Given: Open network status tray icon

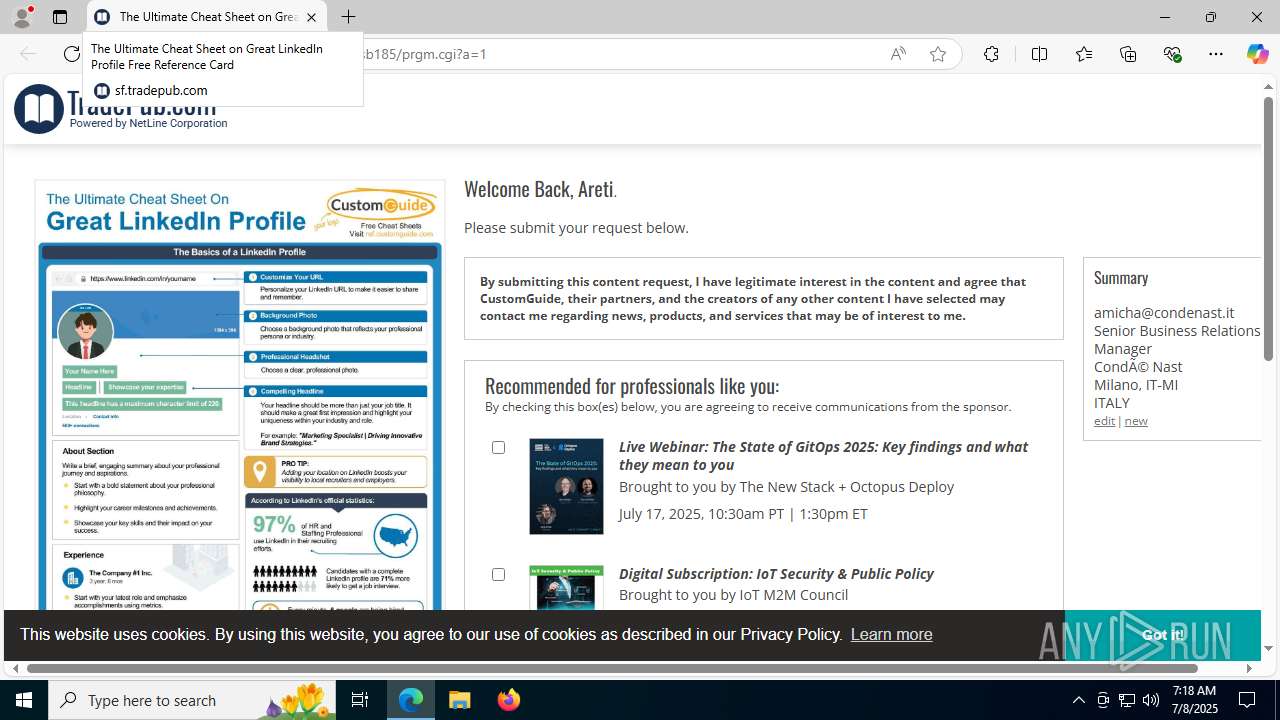Looking at the screenshot, I should pos(1126,700).
